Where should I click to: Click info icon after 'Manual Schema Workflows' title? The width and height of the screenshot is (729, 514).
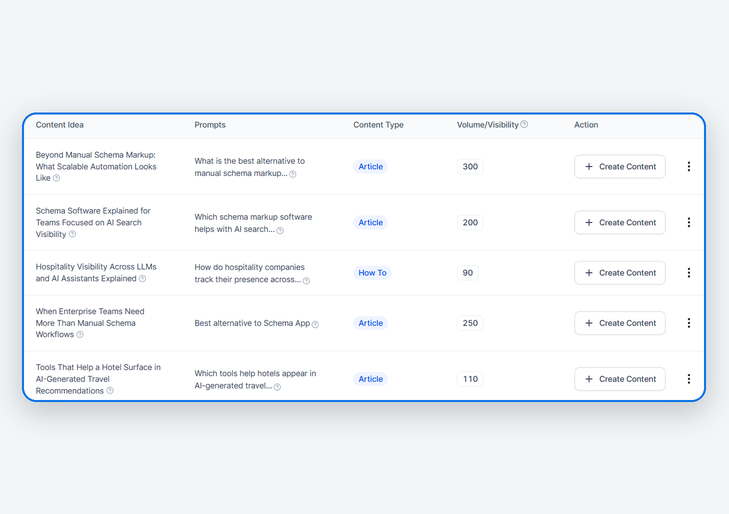[80, 335]
